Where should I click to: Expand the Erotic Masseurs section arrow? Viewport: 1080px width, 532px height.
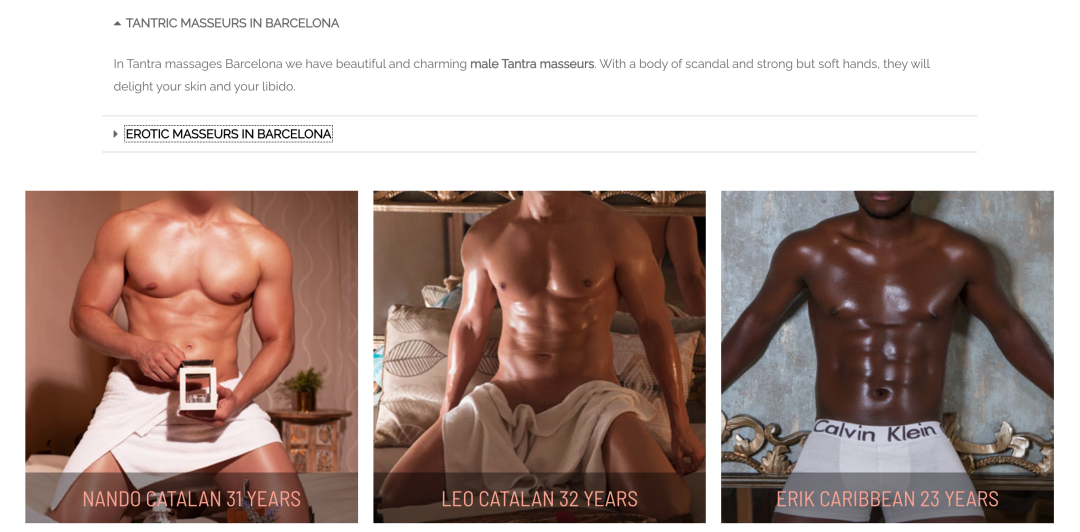point(116,134)
